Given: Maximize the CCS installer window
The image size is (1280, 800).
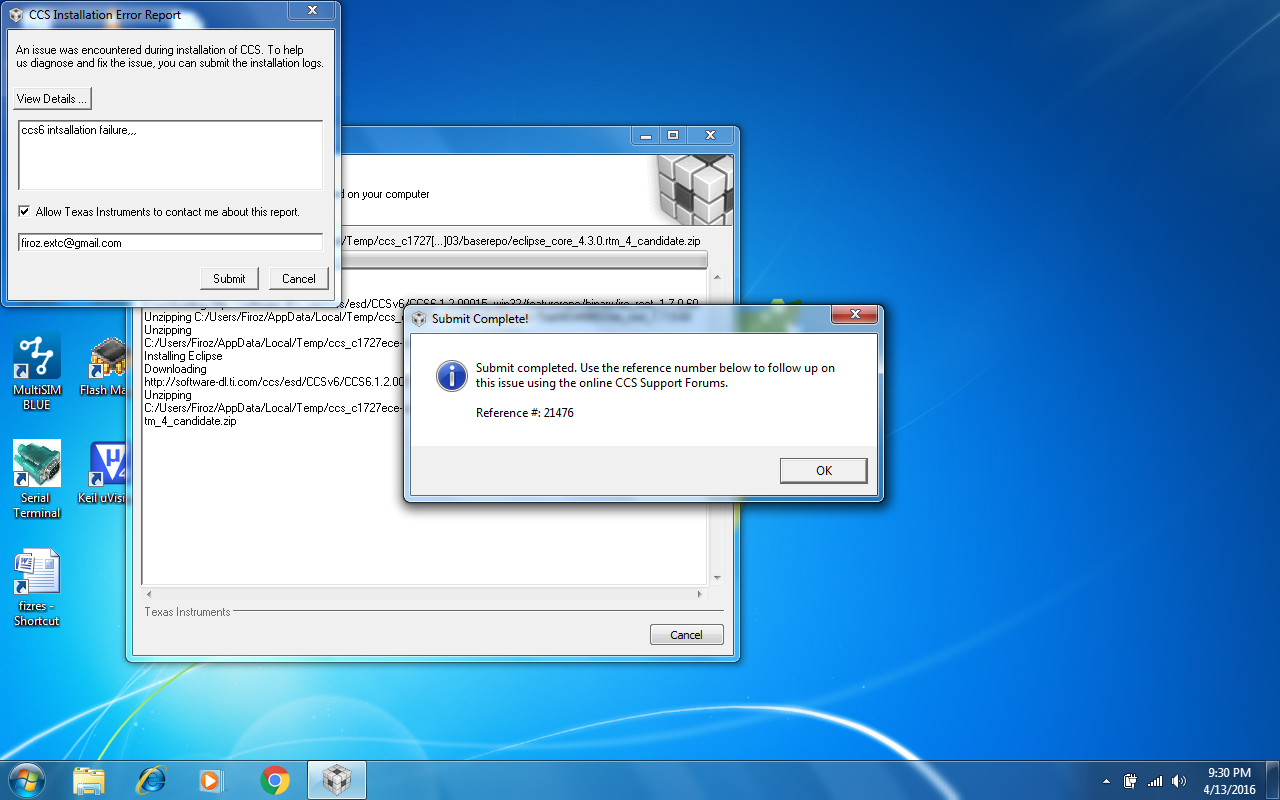Looking at the screenshot, I should pyautogui.click(x=672, y=135).
